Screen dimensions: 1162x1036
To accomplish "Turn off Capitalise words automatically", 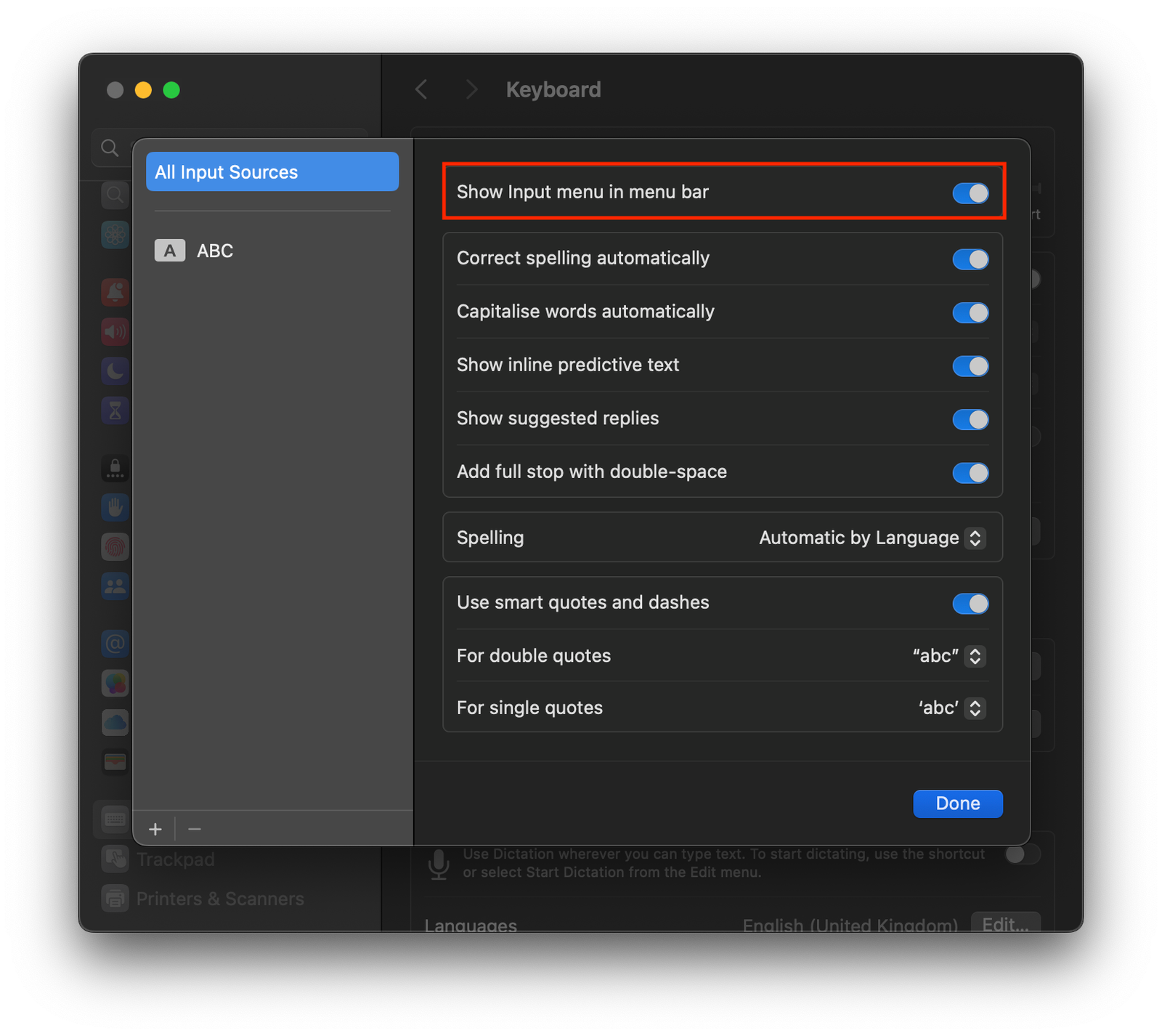I will (970, 312).
